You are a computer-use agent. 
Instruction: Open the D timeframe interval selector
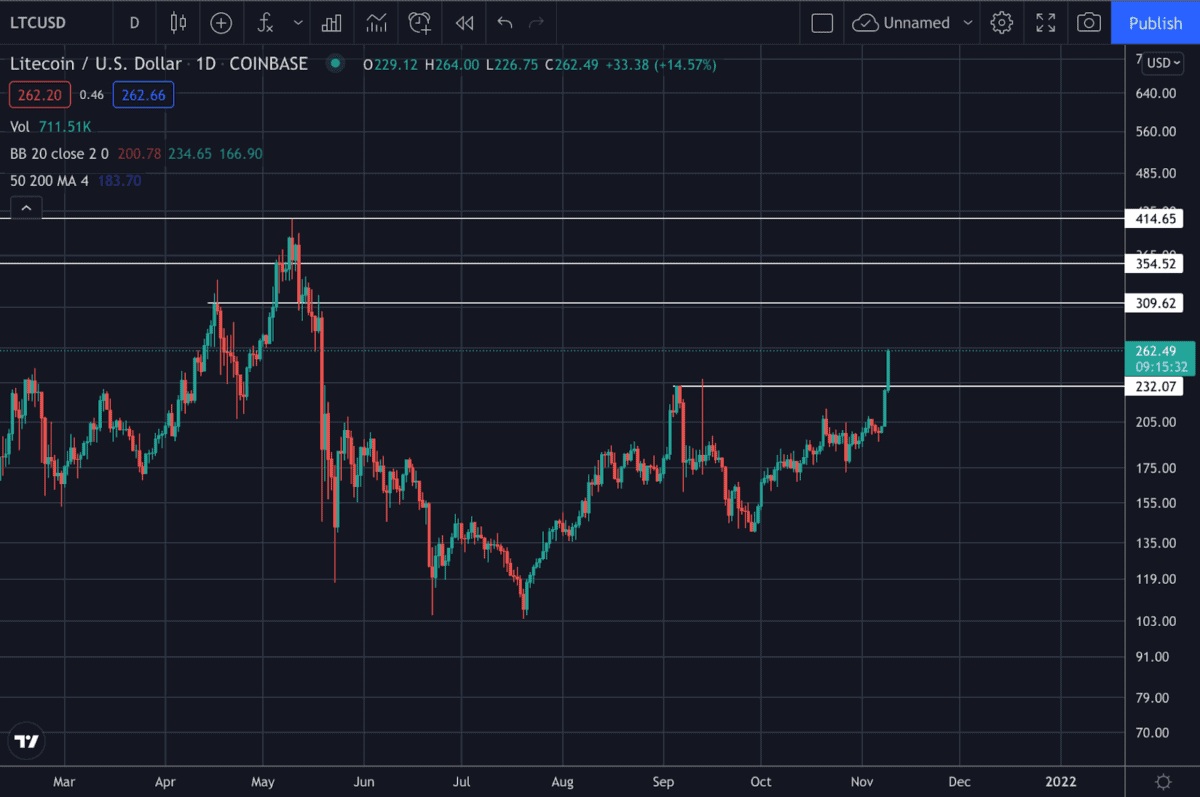tap(134, 22)
